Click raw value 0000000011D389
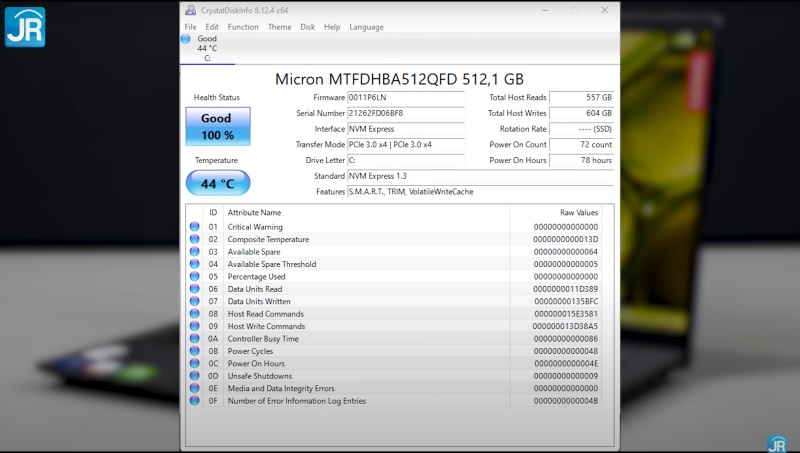This screenshot has width=800, height=453. coord(565,289)
